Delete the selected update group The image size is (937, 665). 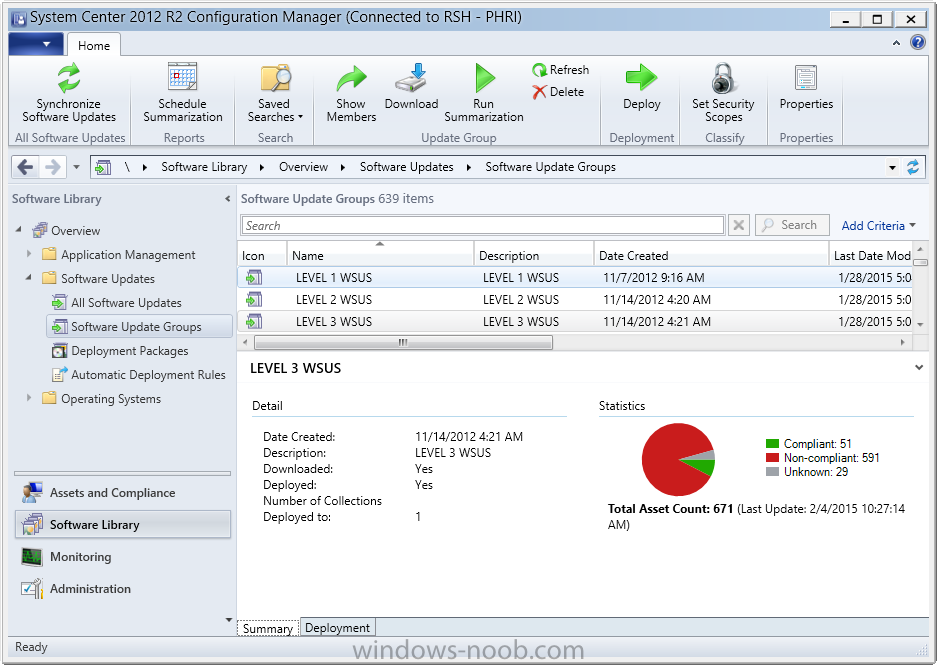[558, 92]
